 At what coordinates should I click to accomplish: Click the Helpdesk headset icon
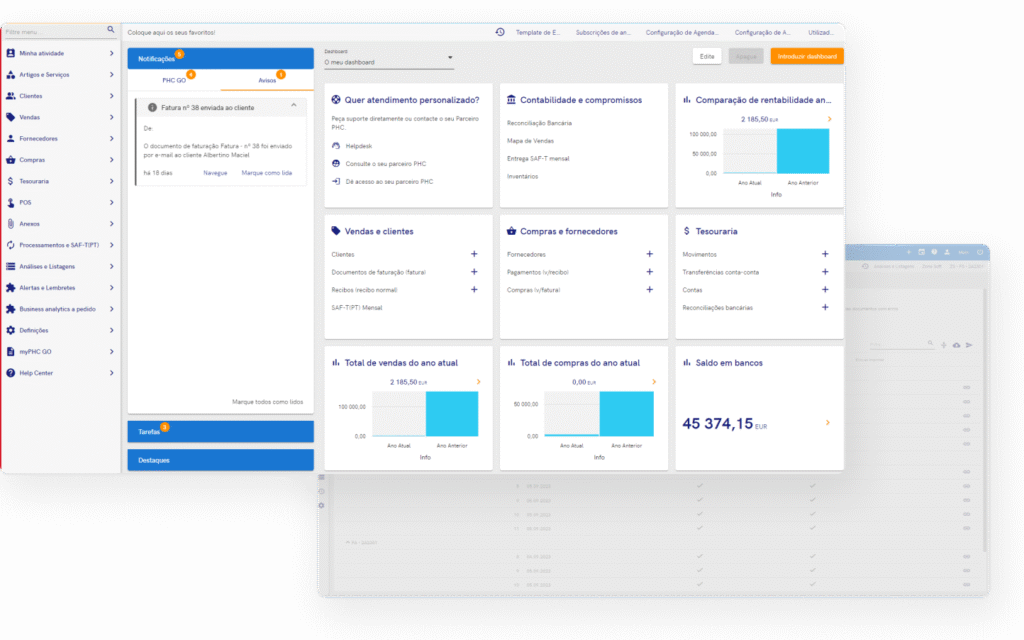click(335, 145)
